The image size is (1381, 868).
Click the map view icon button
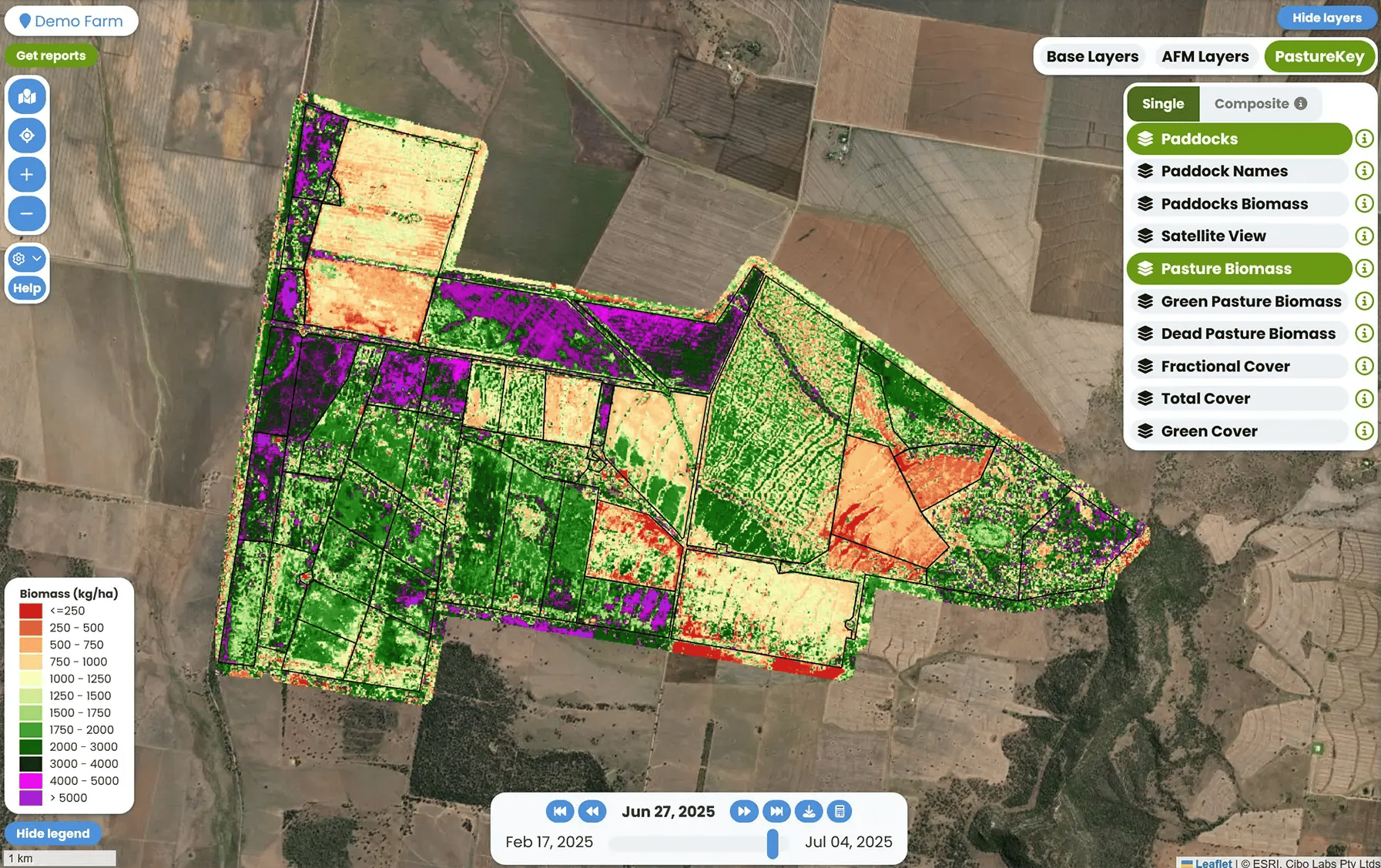(27, 97)
